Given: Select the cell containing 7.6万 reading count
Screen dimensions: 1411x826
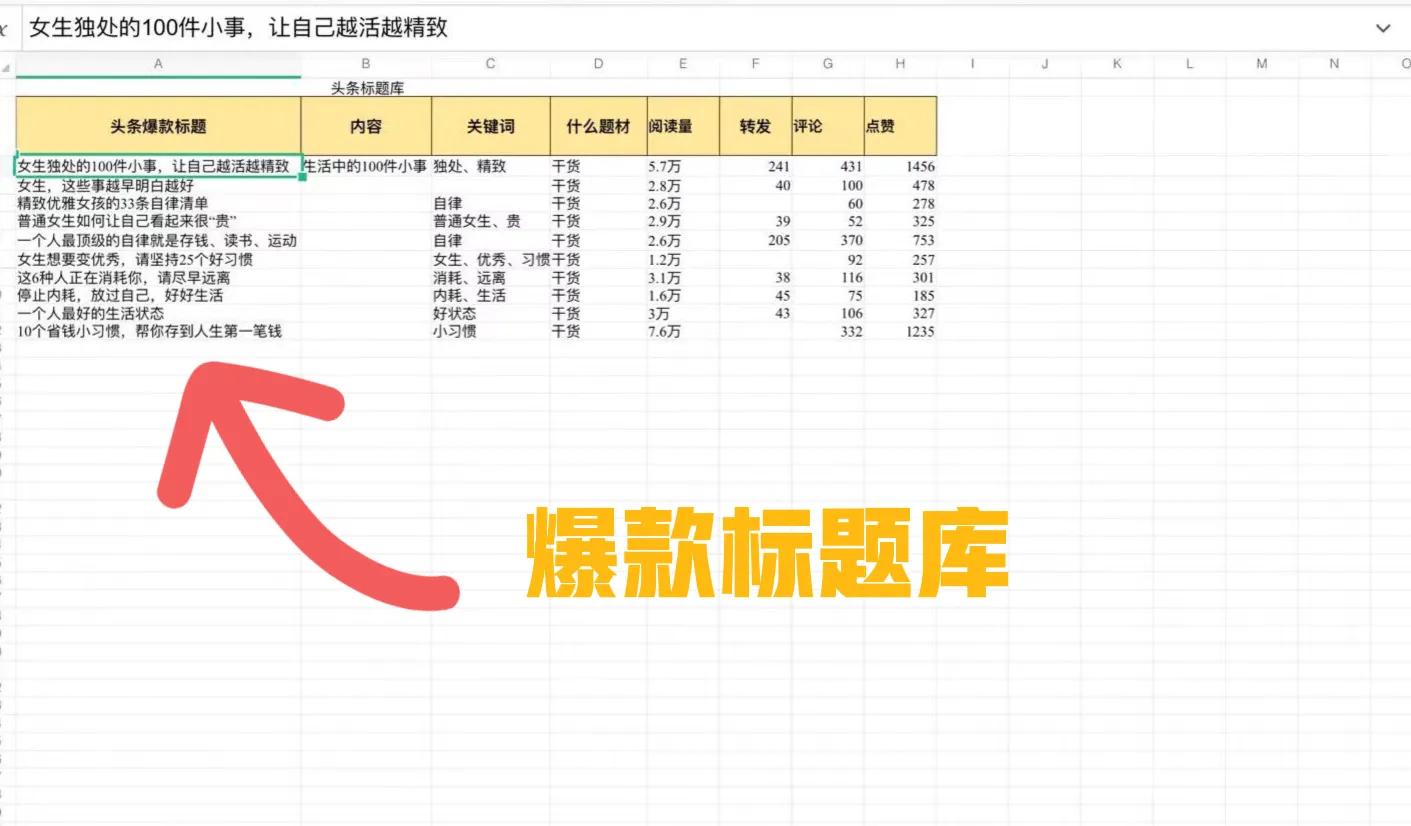Looking at the screenshot, I should click(683, 331).
